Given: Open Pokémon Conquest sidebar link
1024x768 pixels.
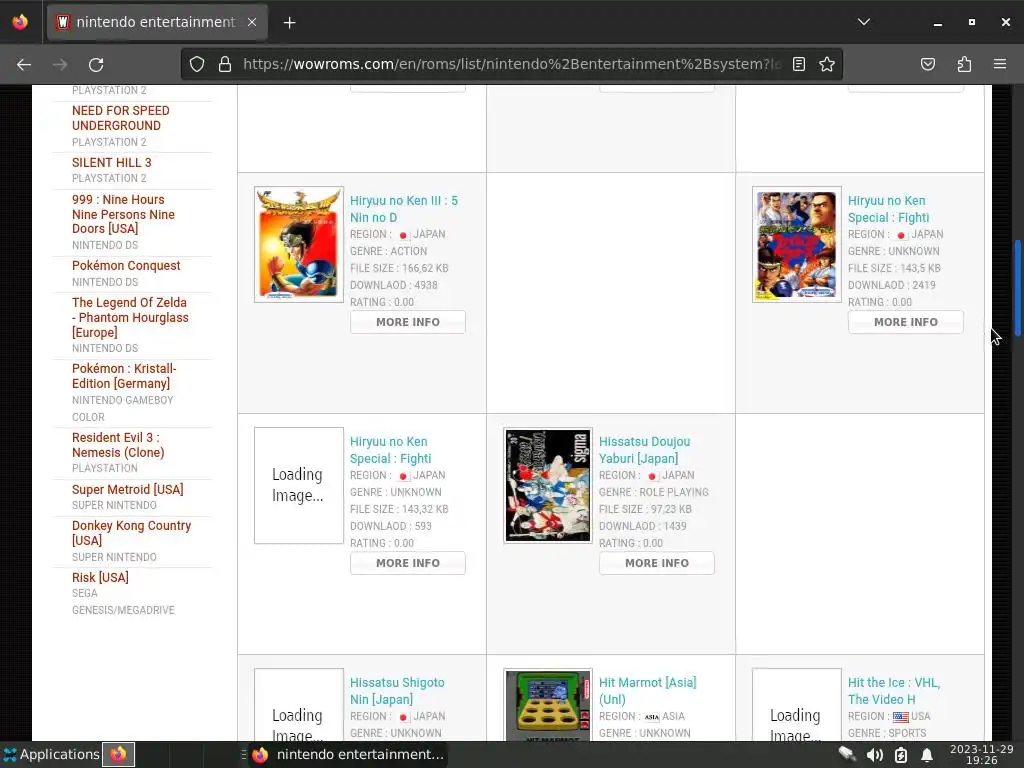Looking at the screenshot, I should point(126,266).
